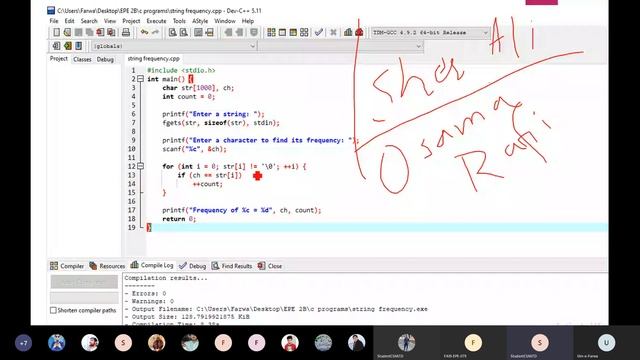Screen dimensions: 640x360
Task: Click the Insert icon left of globals dropdown
Action: tap(56, 46)
